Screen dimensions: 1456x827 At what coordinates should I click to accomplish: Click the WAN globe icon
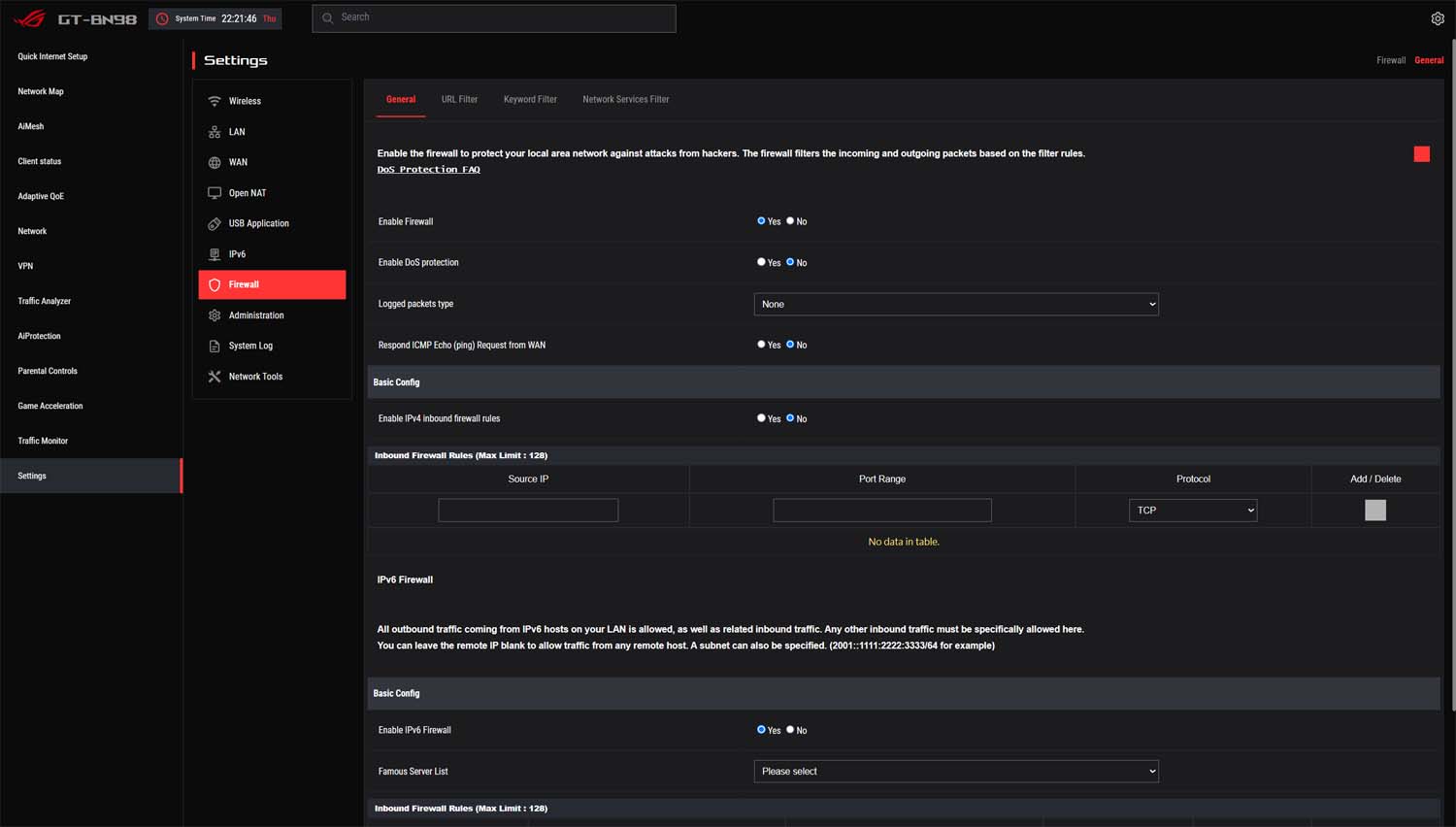(215, 162)
